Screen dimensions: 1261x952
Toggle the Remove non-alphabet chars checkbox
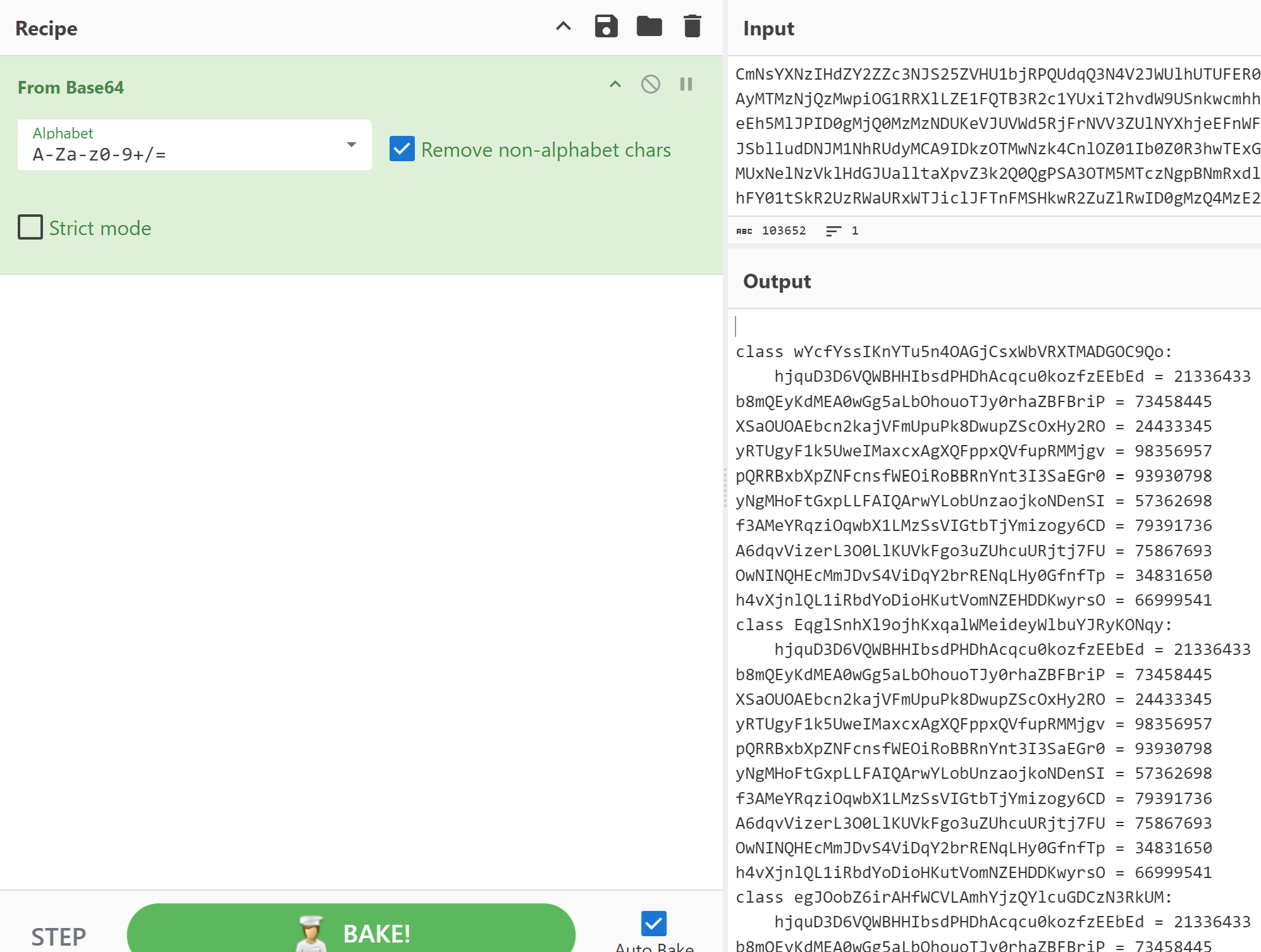(x=400, y=149)
